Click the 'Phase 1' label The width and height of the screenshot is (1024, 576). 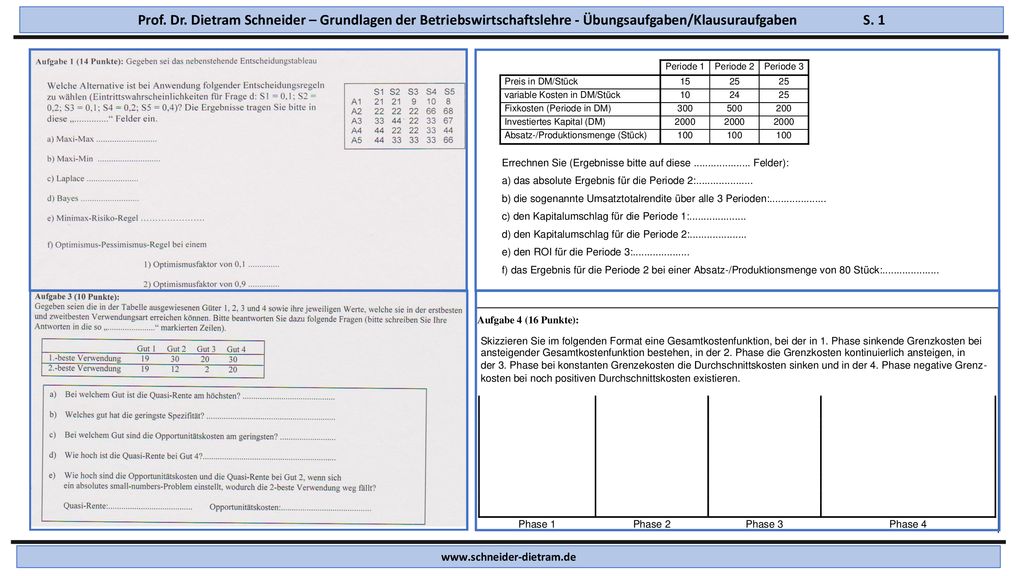coord(537,524)
